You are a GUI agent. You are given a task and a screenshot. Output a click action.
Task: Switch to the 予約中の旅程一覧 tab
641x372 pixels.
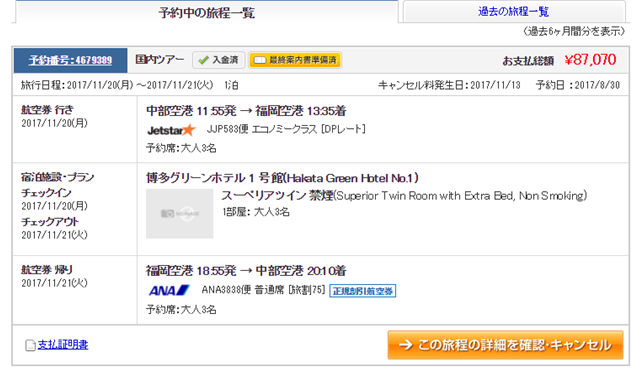tap(206, 12)
